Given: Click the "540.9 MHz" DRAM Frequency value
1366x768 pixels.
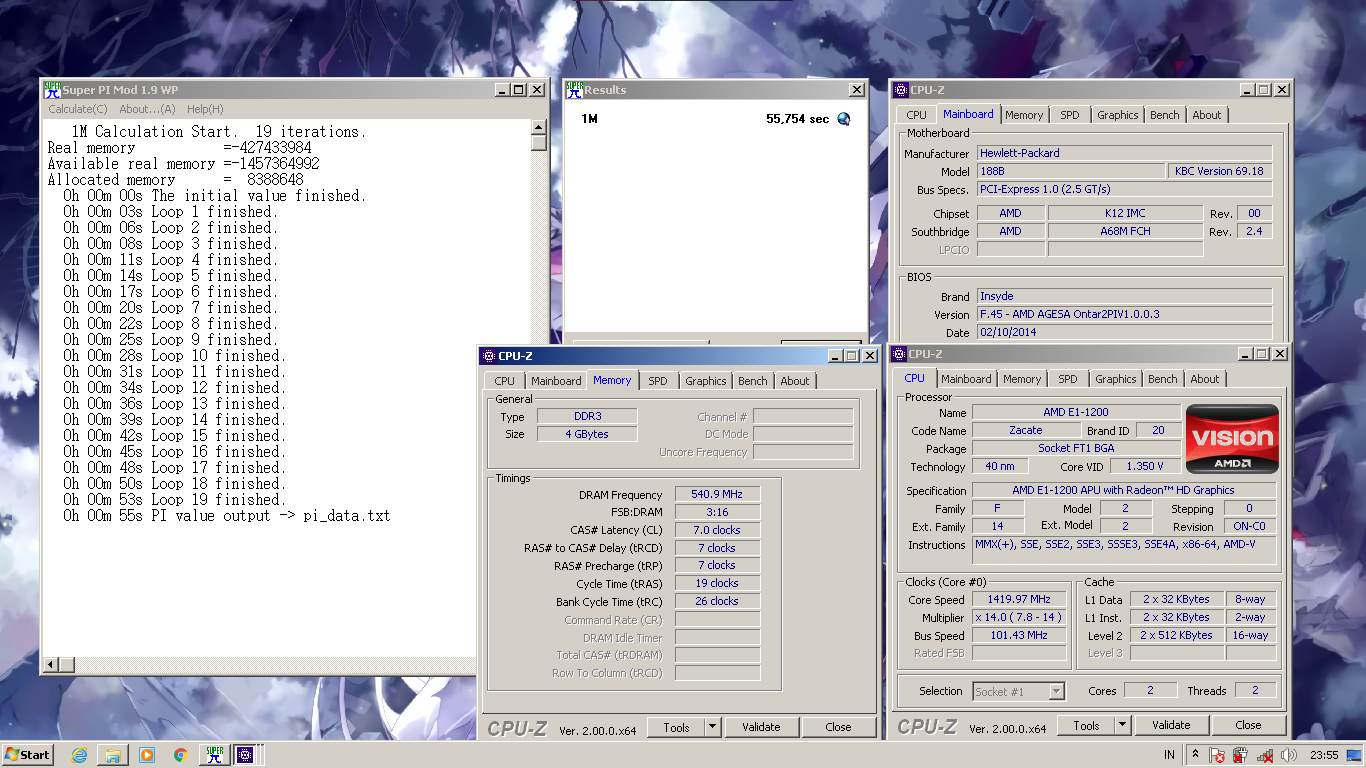Looking at the screenshot, I should coord(717,494).
